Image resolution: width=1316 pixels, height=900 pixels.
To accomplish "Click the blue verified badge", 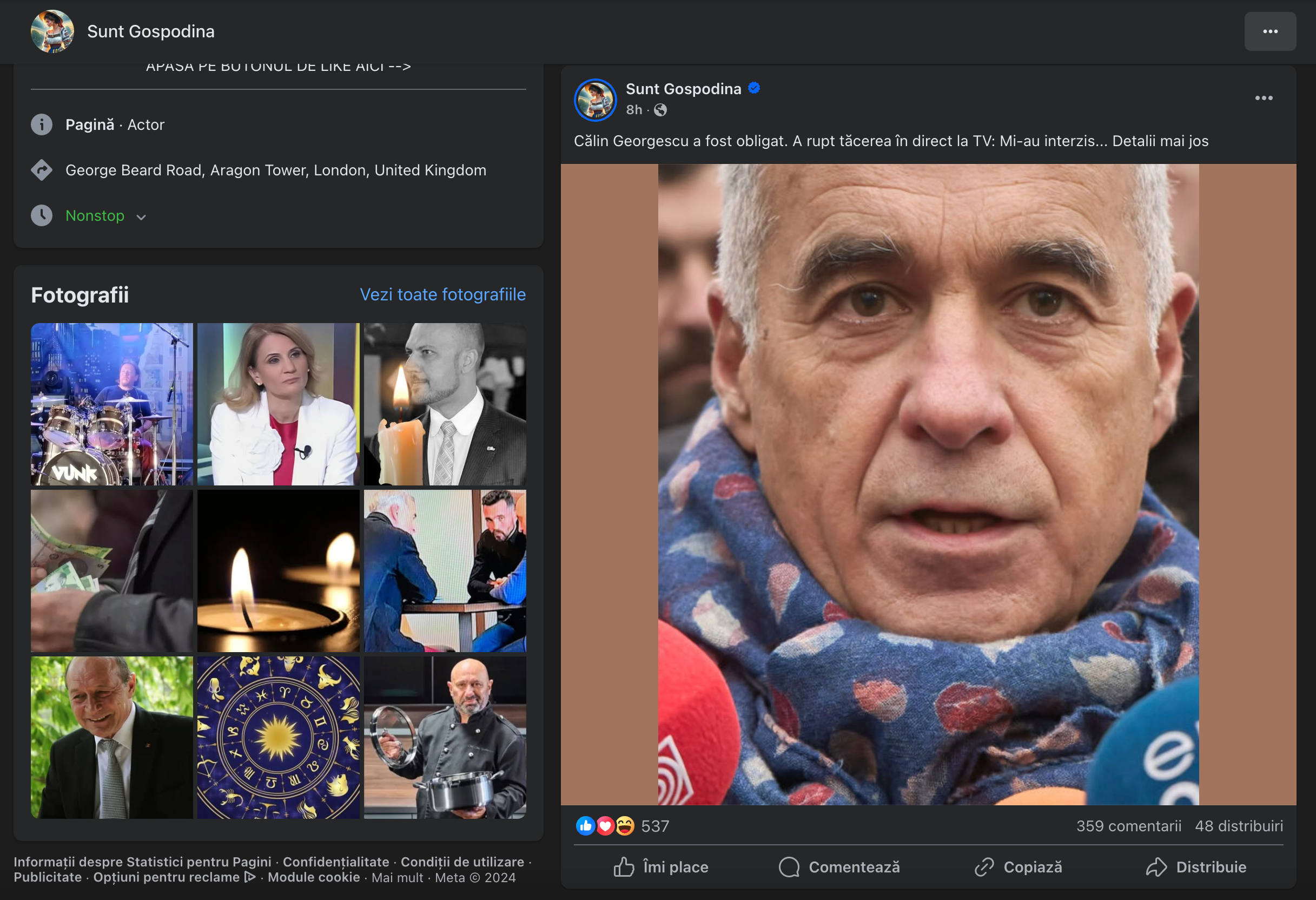I will point(753,88).
